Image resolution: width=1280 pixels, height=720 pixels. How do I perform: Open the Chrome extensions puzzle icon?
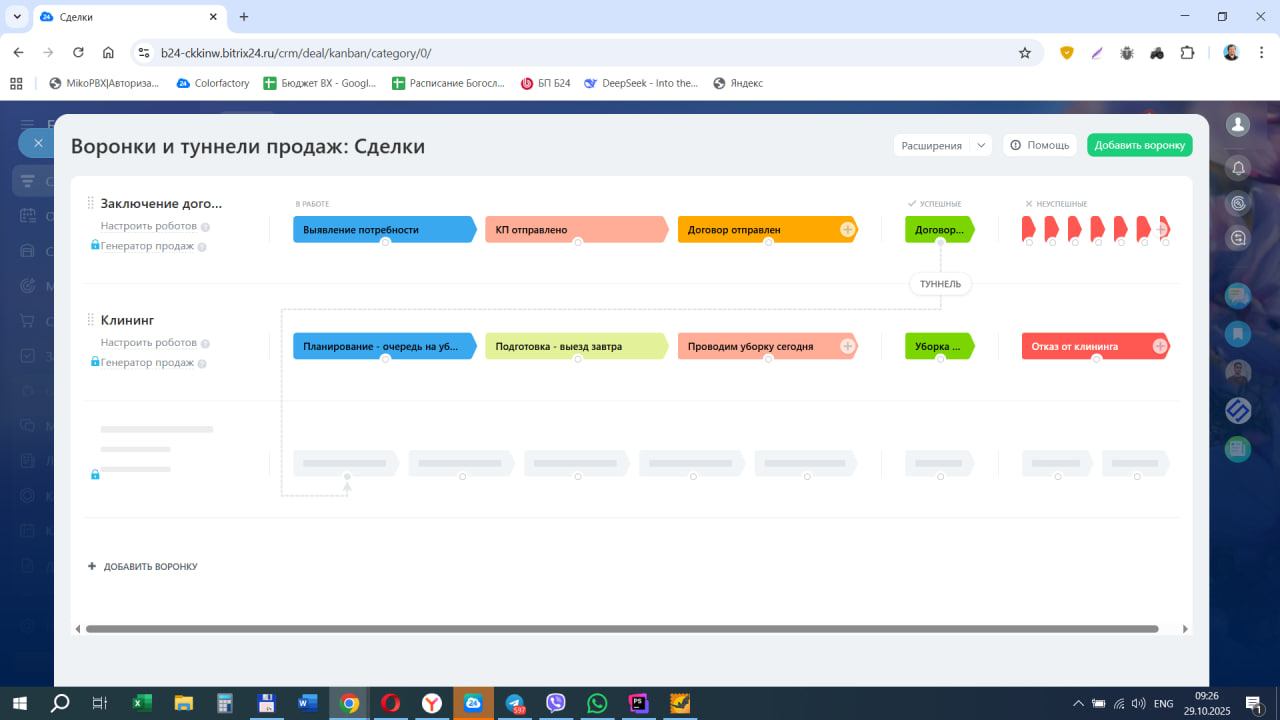coord(1187,53)
